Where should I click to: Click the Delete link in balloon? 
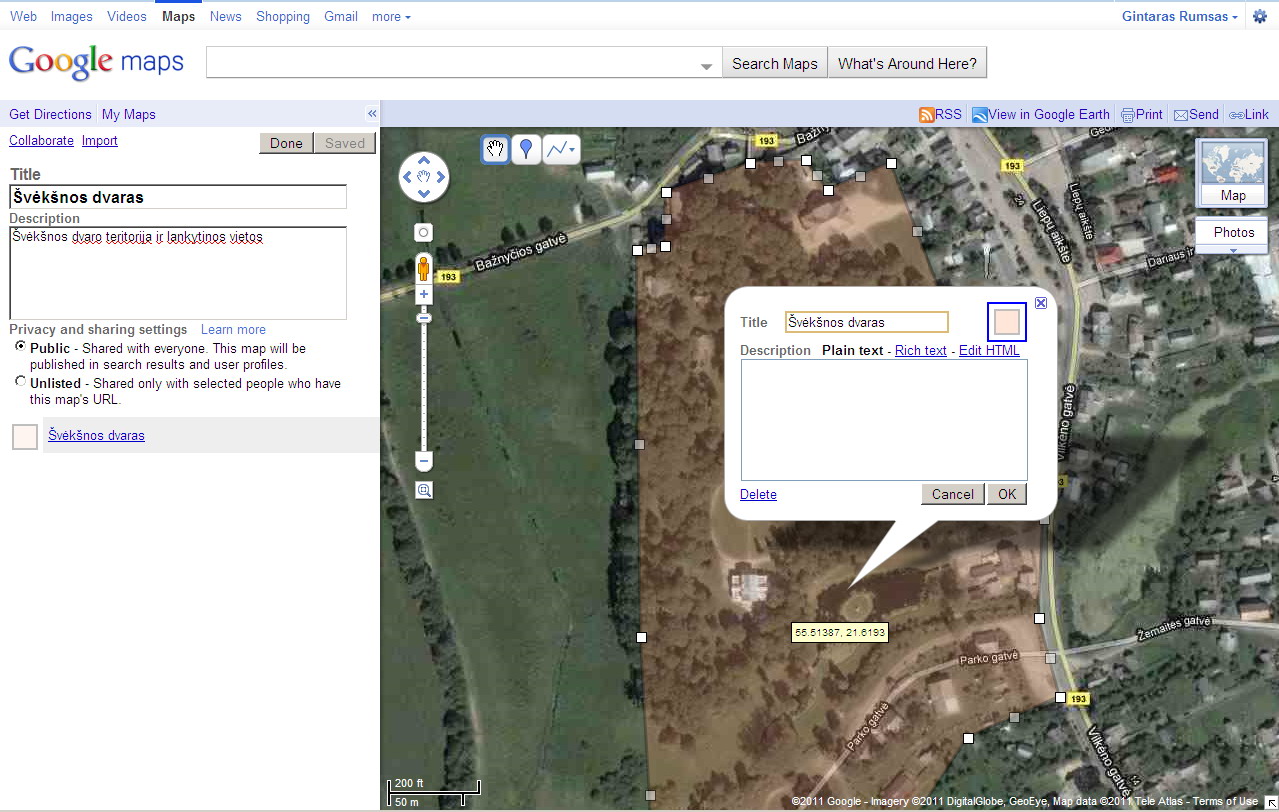coord(758,494)
